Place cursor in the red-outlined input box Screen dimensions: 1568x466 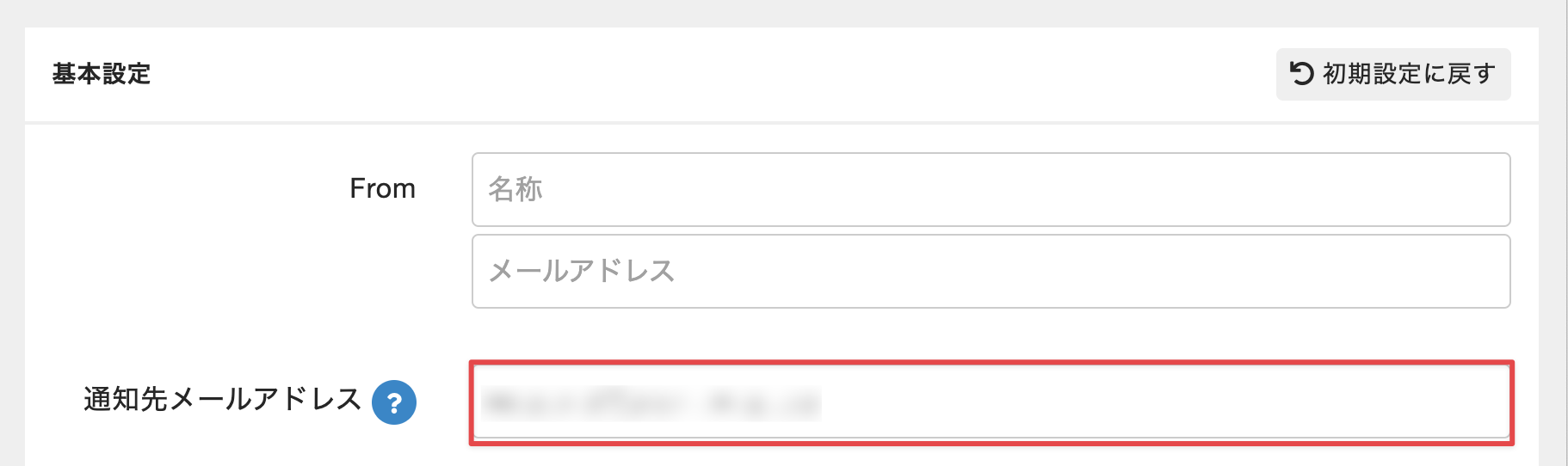tap(991, 402)
